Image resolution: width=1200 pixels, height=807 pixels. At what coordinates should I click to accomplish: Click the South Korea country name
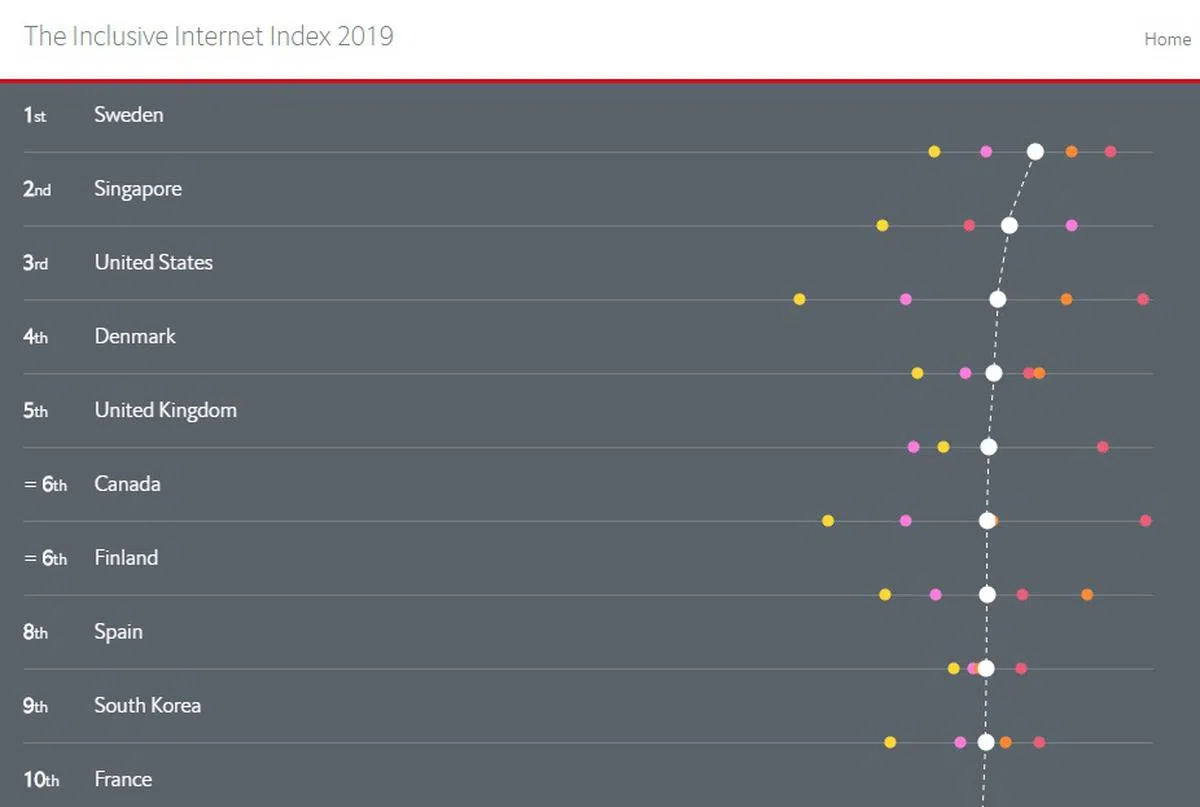(x=147, y=706)
